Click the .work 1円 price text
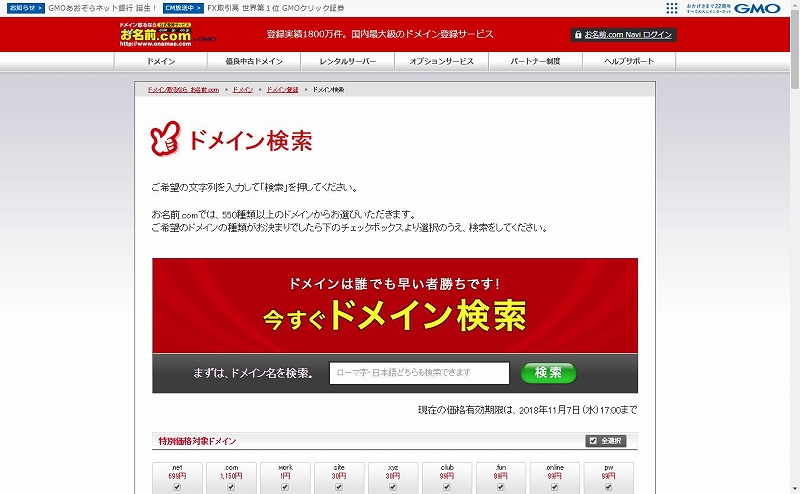Image resolution: width=800 pixels, height=494 pixels. [285, 476]
